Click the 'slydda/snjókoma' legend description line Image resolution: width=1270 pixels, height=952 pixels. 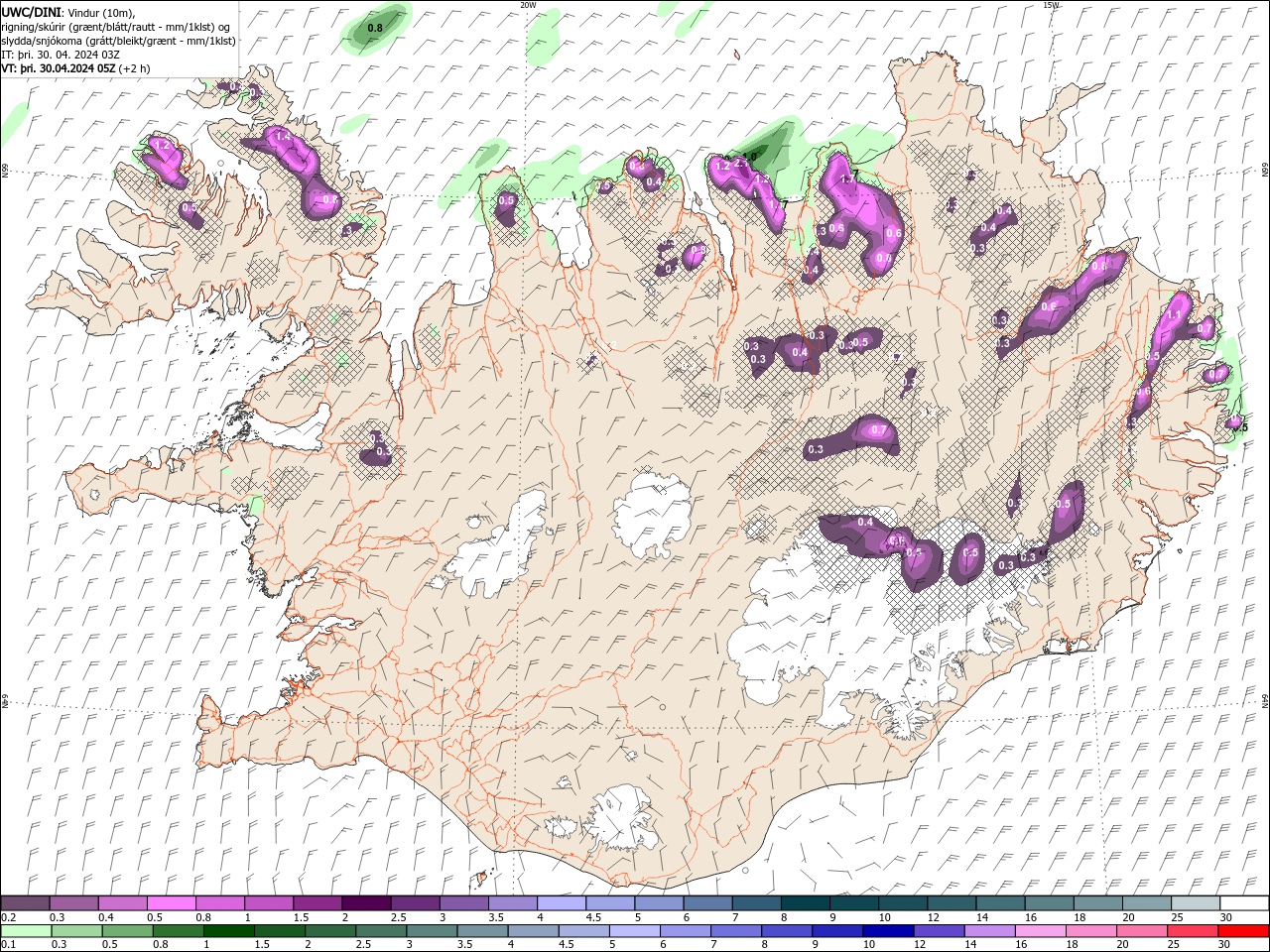tap(119, 41)
